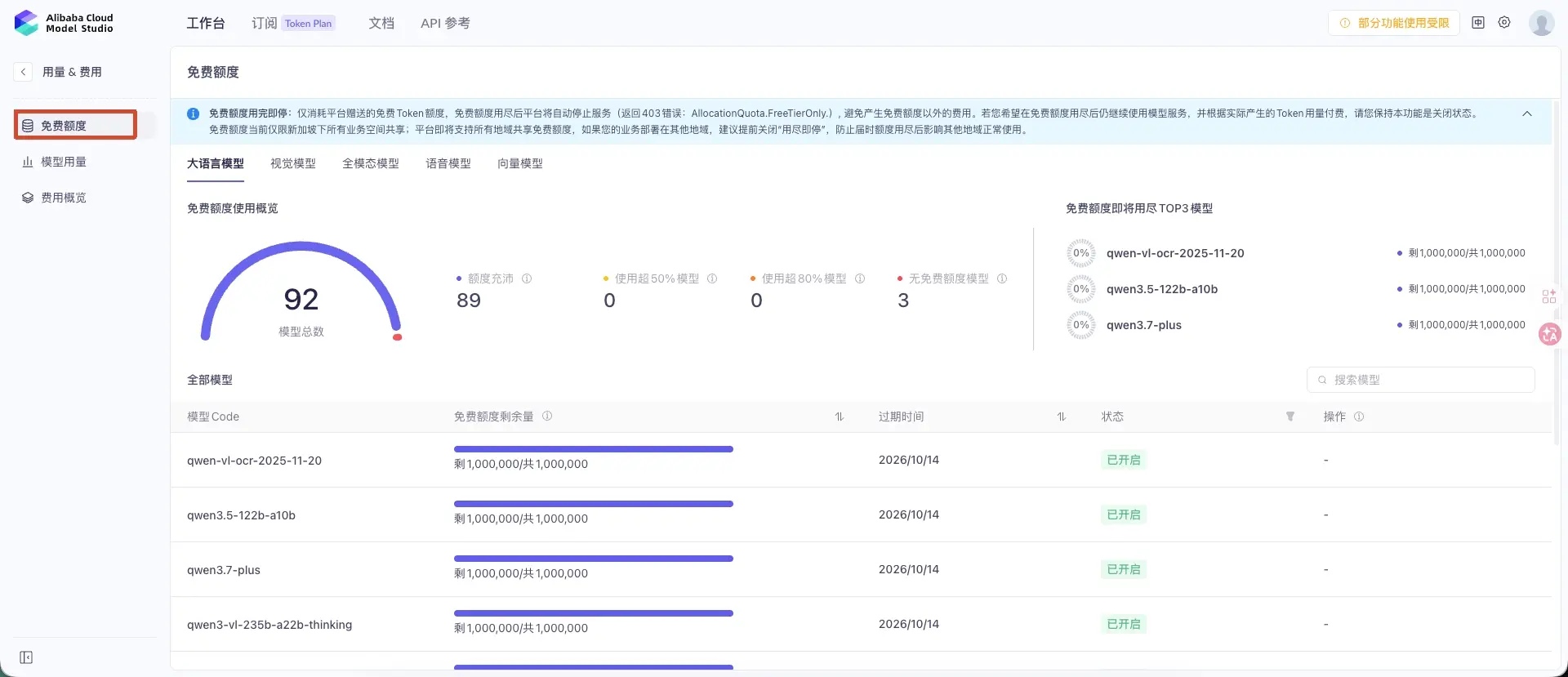The image size is (1568, 677).
Task: Click the qwen3-vl-235b-a22b-thinking row name
Action: 269,625
